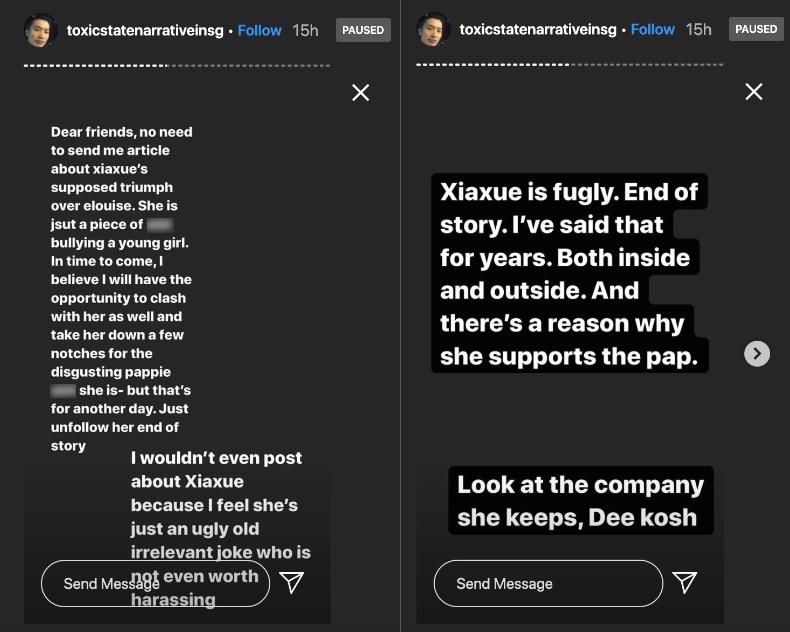Screen dimensions: 790x632
Task: Click the paper plane send icon in right story
Action: click(x=684, y=583)
